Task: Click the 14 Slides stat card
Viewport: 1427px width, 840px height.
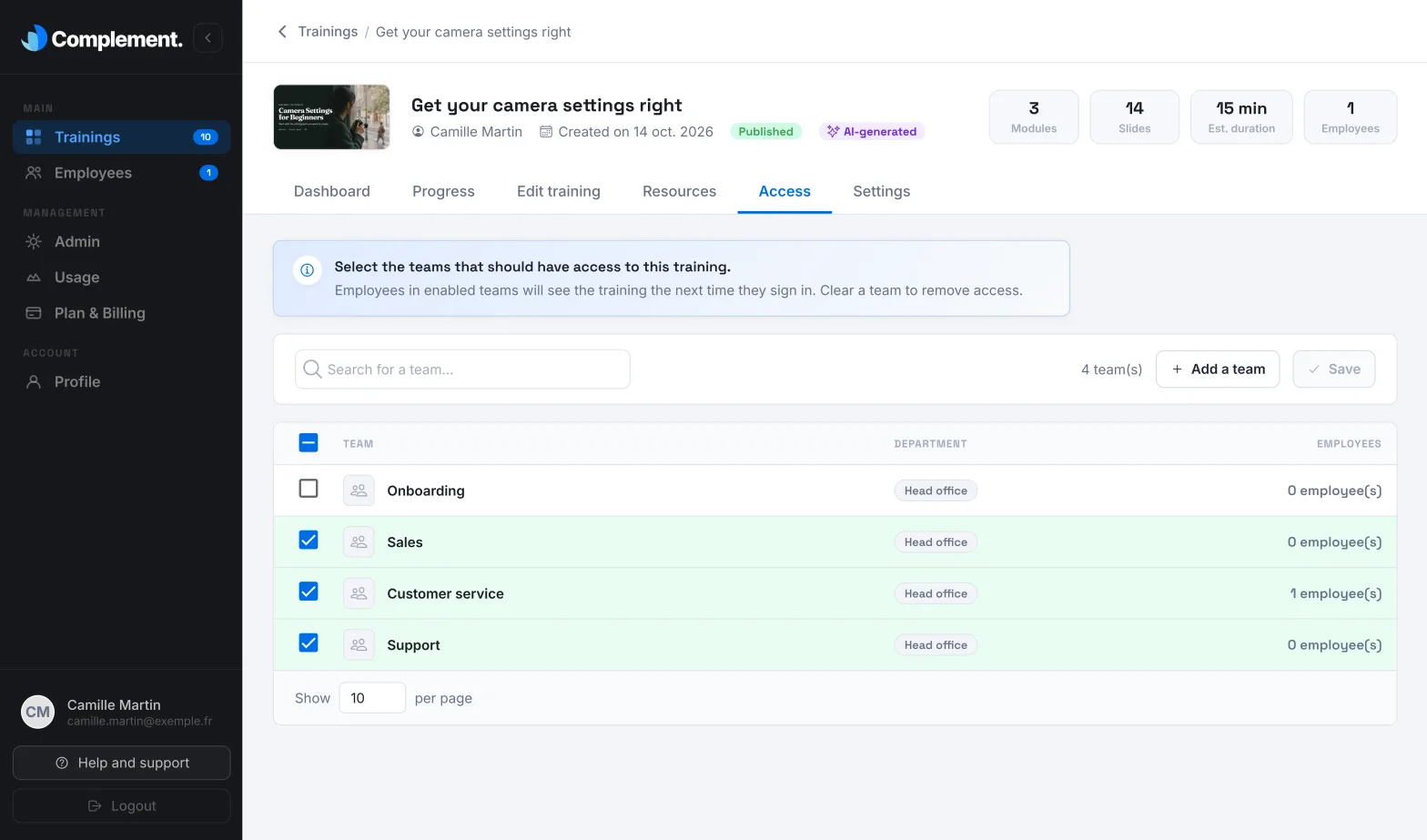Action: pyautogui.click(x=1134, y=116)
